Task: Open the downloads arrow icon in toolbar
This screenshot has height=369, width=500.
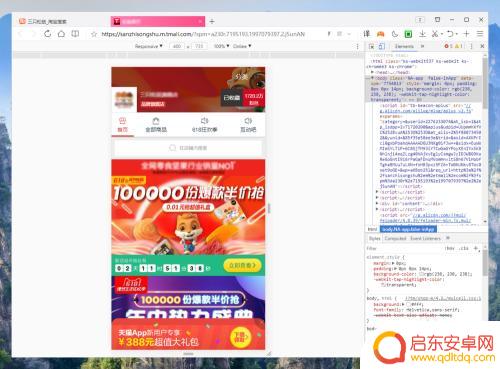Action: point(422,34)
